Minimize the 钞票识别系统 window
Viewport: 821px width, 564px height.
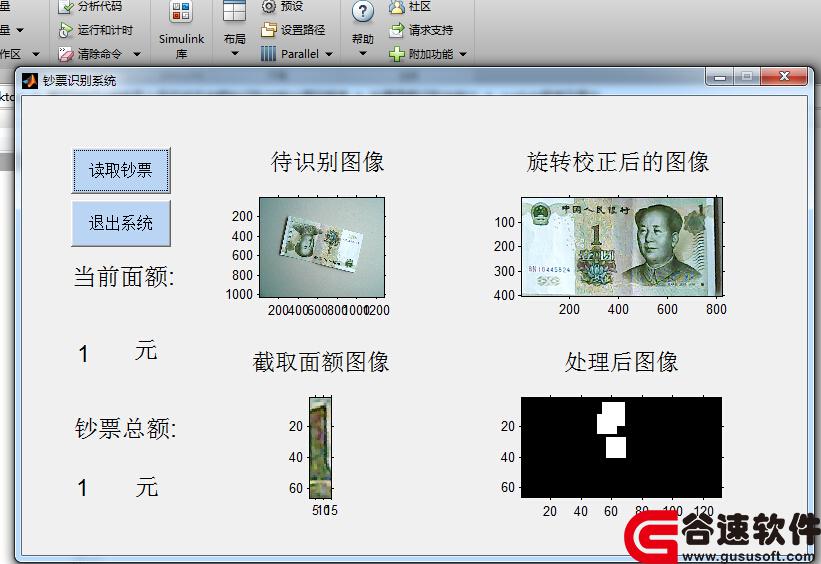coord(719,77)
